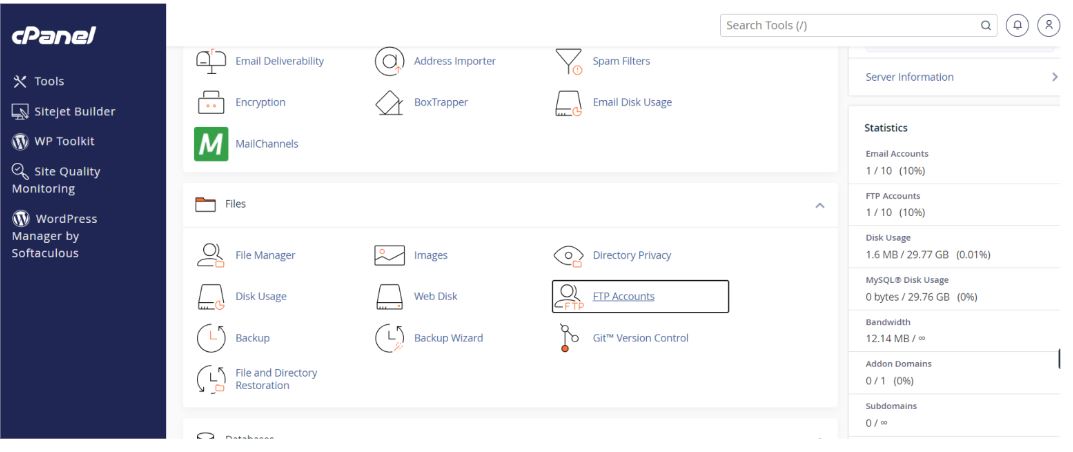The image size is (1073, 452).
Task: Click the notifications bell icon
Action: pyautogui.click(x=1018, y=25)
